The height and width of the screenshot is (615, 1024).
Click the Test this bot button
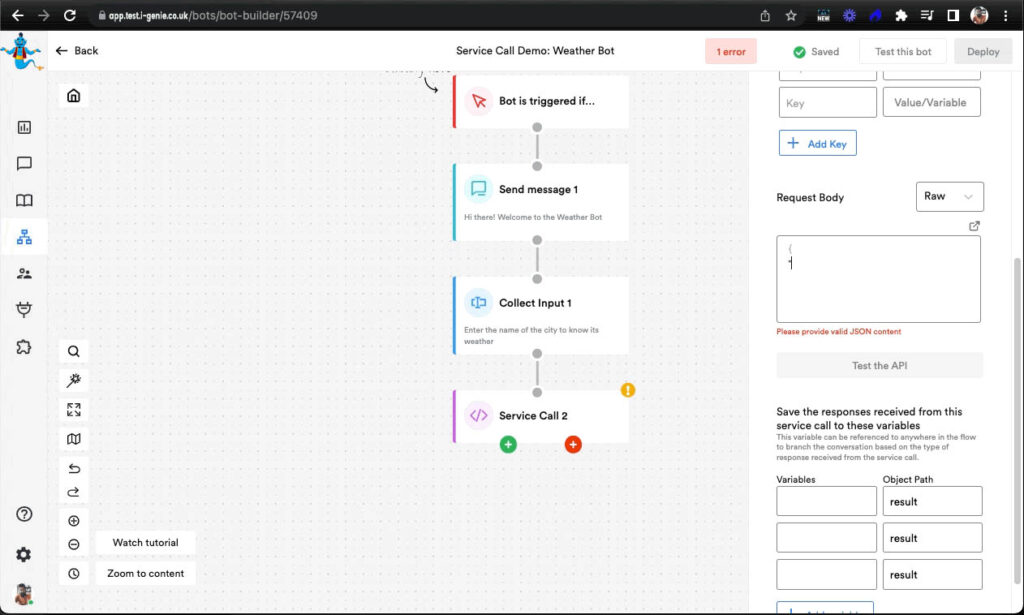pyautogui.click(x=903, y=52)
